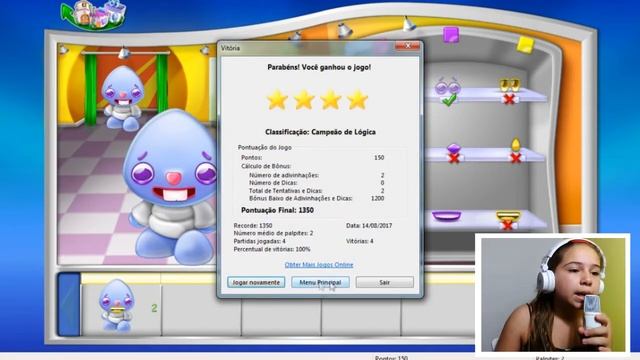Image resolution: width=640 pixels, height=360 pixels.
Task: Click the red X under yellow shoes
Action: coord(509,99)
